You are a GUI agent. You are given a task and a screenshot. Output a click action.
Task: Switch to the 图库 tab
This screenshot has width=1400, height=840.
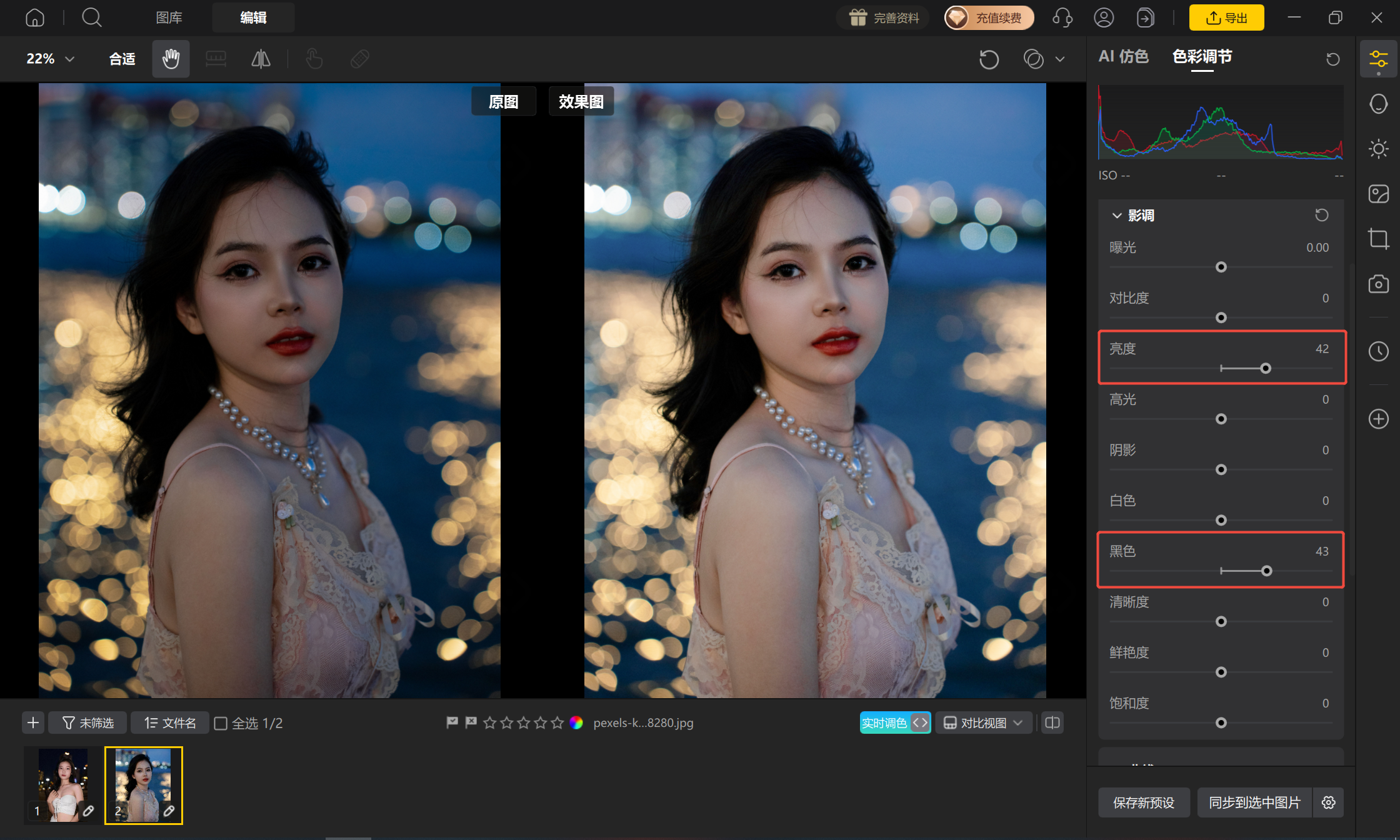[x=169, y=17]
